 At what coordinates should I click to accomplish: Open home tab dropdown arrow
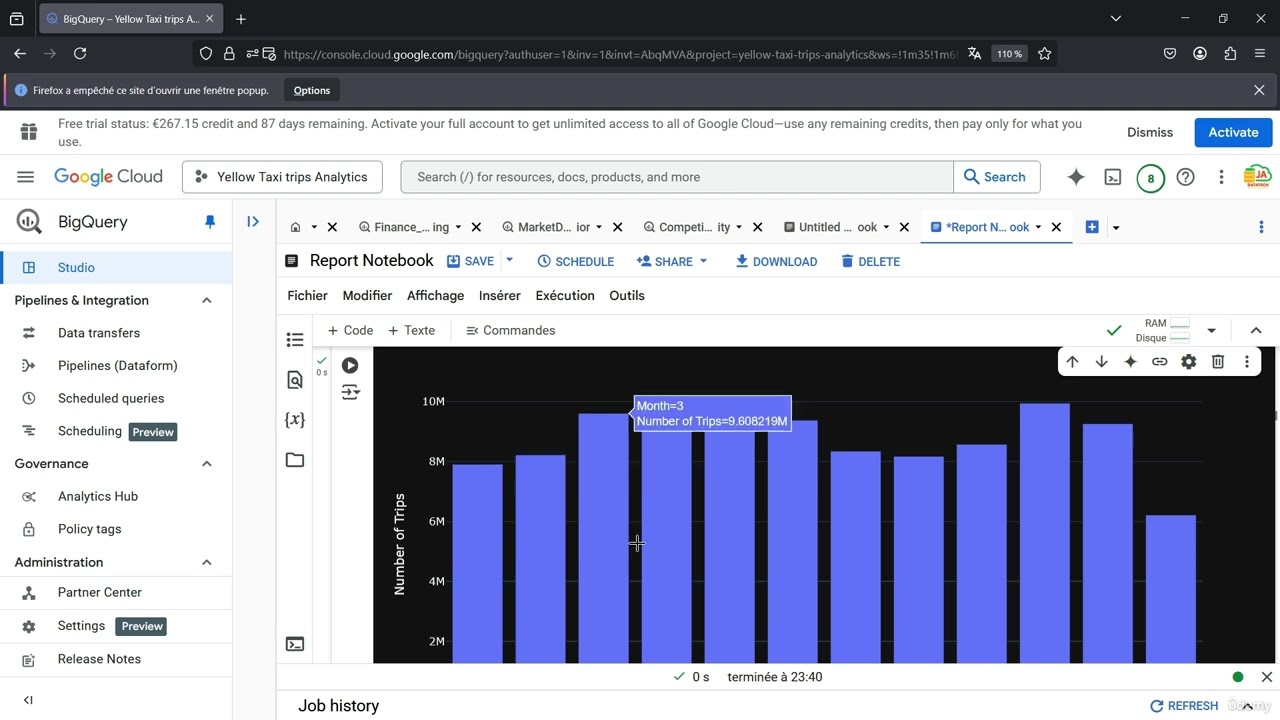coord(314,227)
